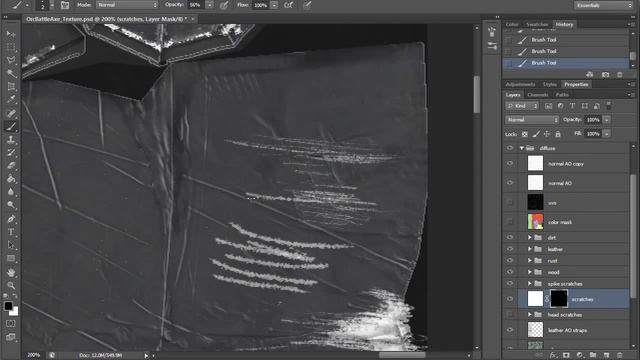This screenshot has width=640, height=360.
Task: Toggle lock all padlock icon
Action: coord(558,134)
